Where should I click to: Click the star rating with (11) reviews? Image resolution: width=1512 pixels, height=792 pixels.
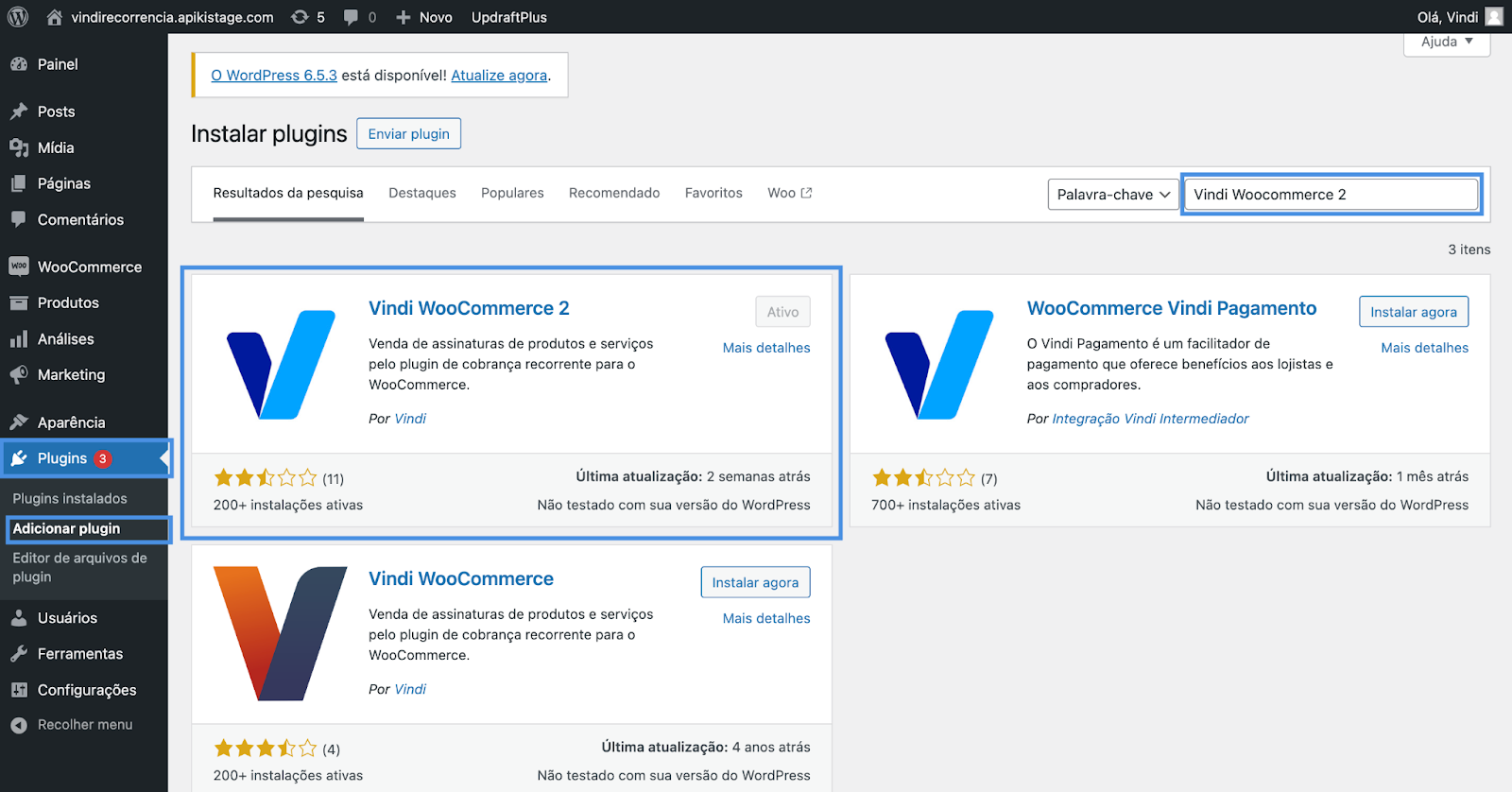pyautogui.click(x=266, y=478)
